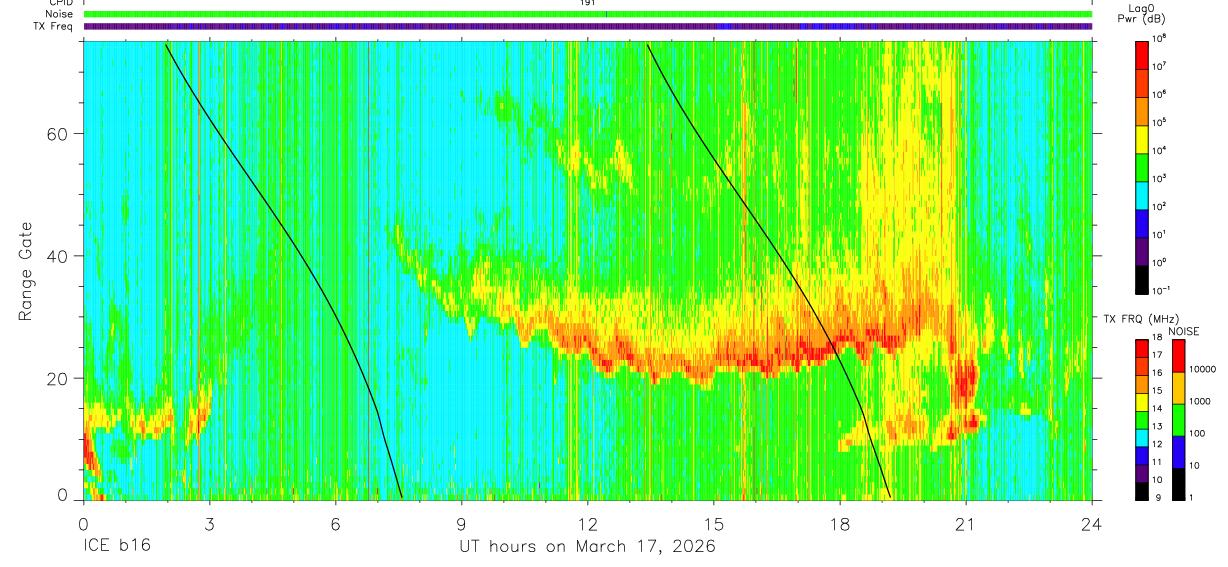Screen dimensions: 1228x567
Task: Click the yellow segment of Lag0 Pwr colorbar
Action: pos(1142,139)
